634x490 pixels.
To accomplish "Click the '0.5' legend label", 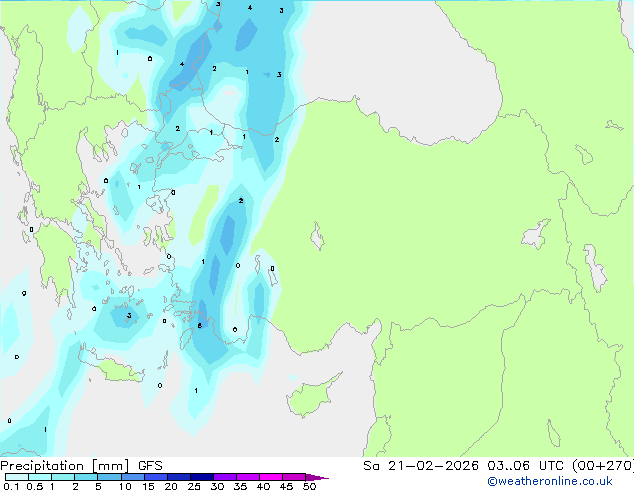I will [x=35, y=486].
